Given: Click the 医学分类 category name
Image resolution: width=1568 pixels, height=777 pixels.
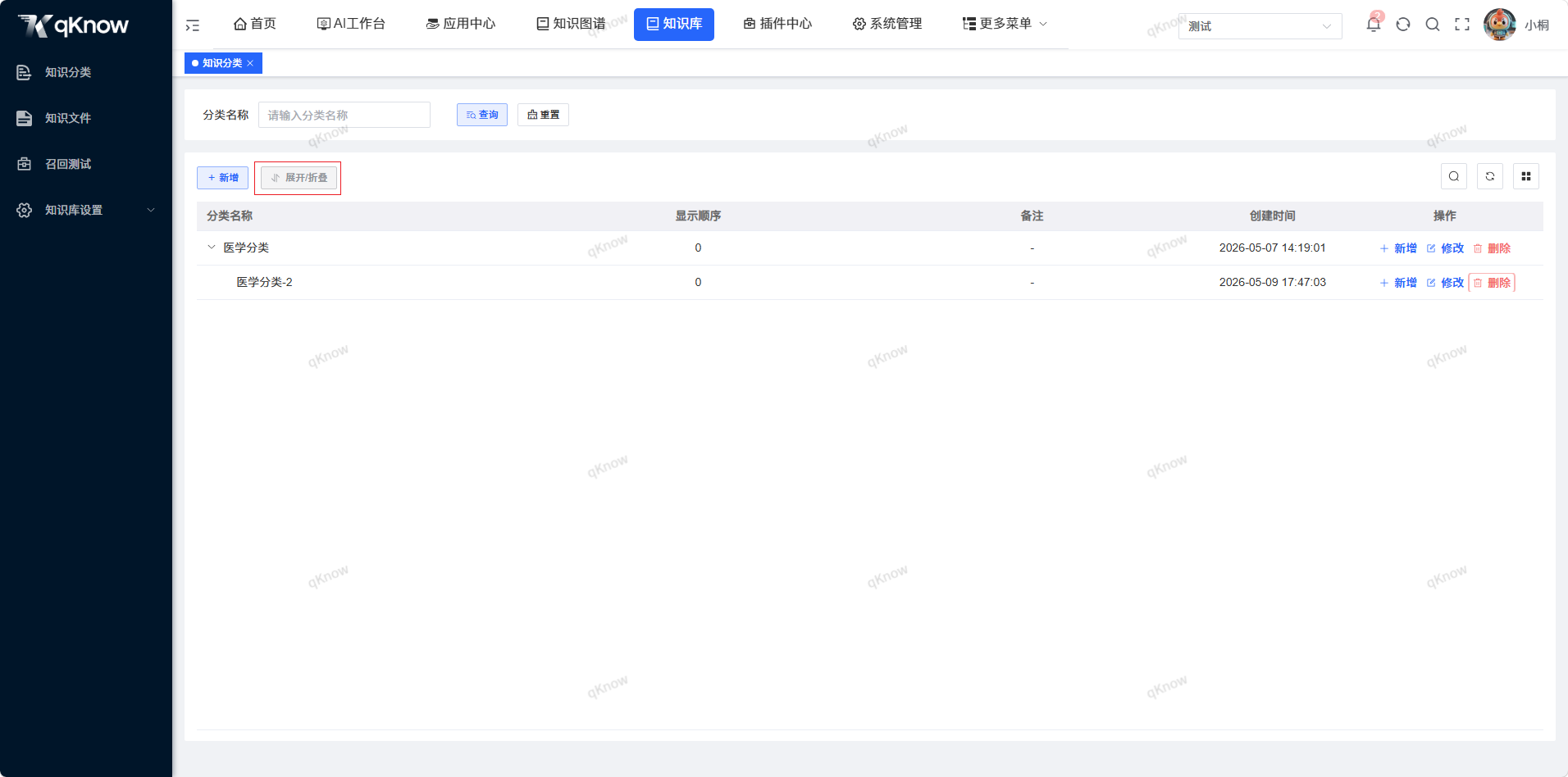Looking at the screenshot, I should point(246,248).
